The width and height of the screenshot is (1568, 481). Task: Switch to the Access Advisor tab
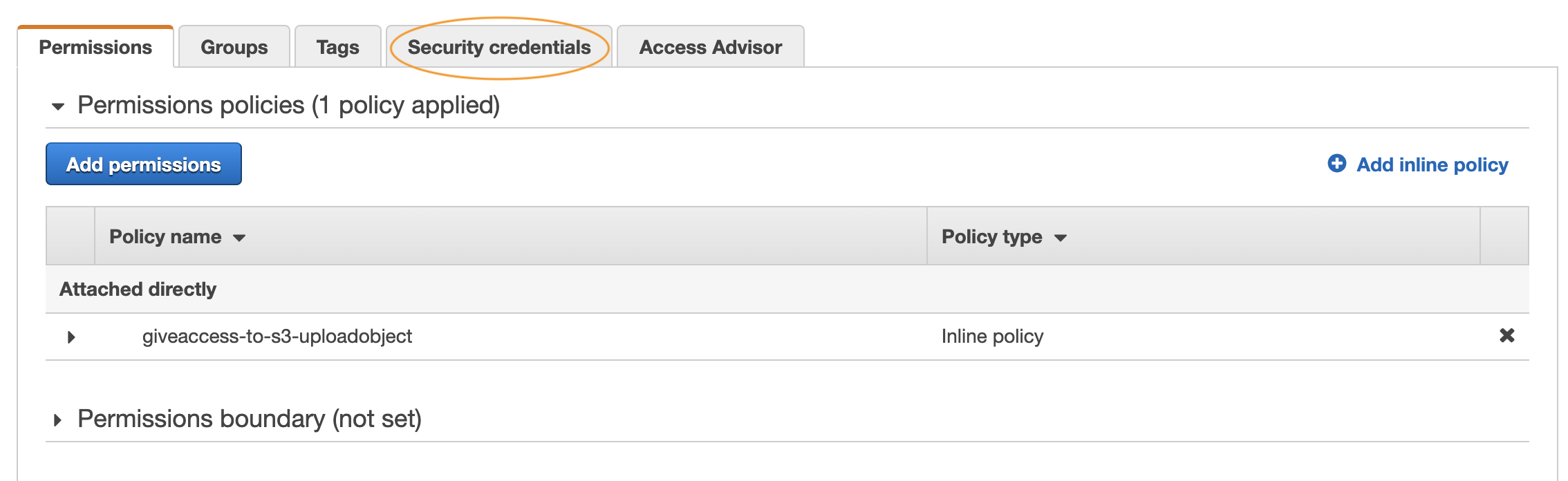point(711,47)
